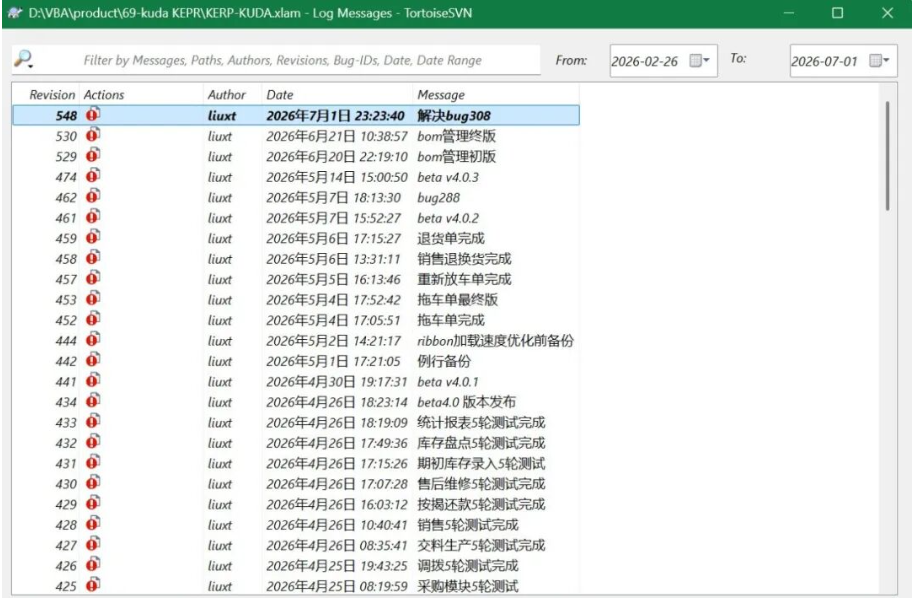
Task: Select the log message 'beta4.0 版本发布'
Action: (x=466, y=402)
